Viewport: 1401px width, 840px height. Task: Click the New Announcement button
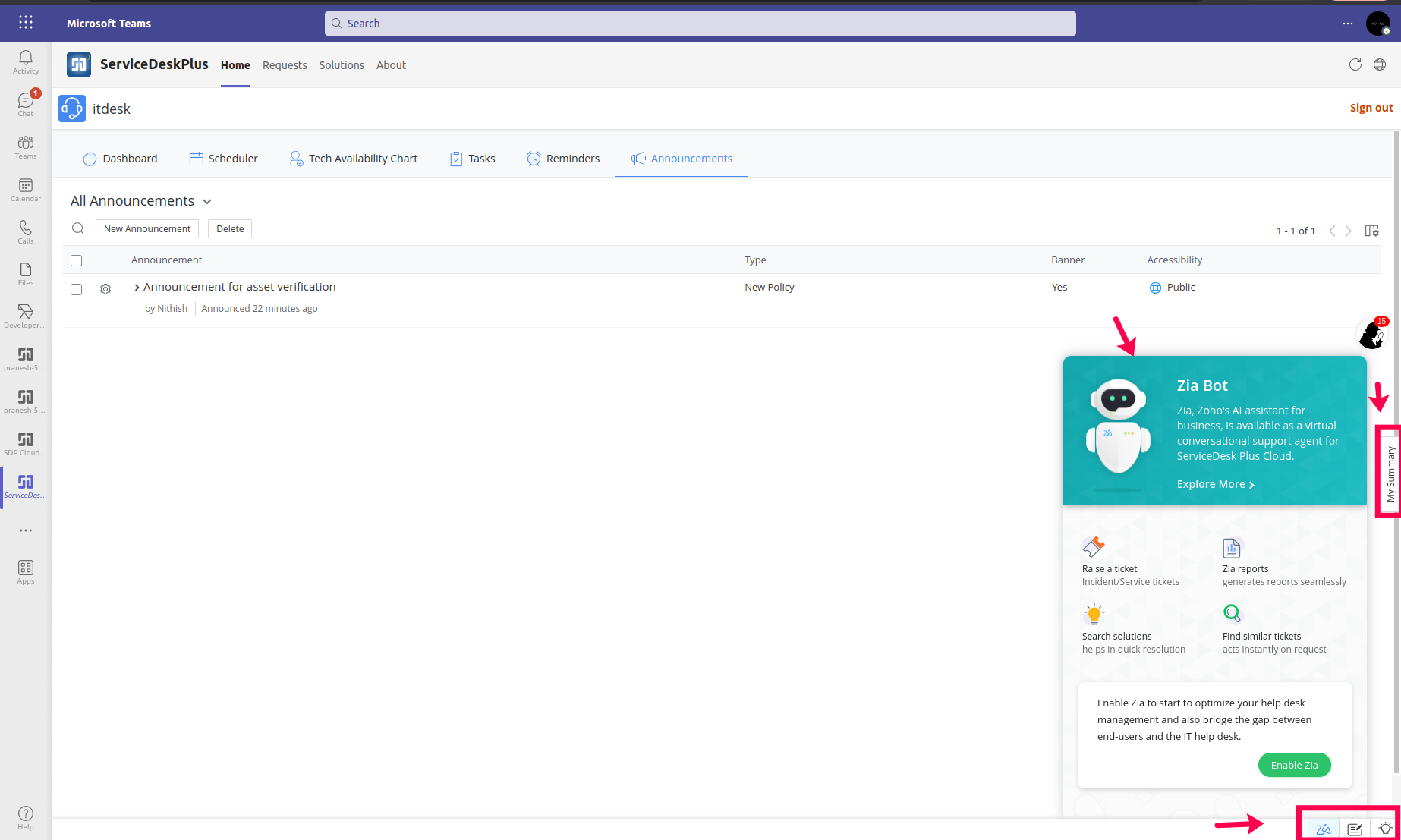point(147,228)
